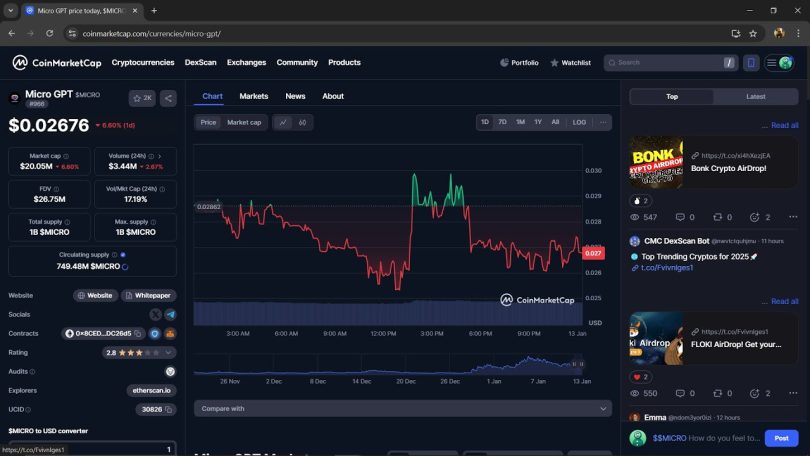Open the audit provider badge
Screen dimensions: 810x456
170,371
